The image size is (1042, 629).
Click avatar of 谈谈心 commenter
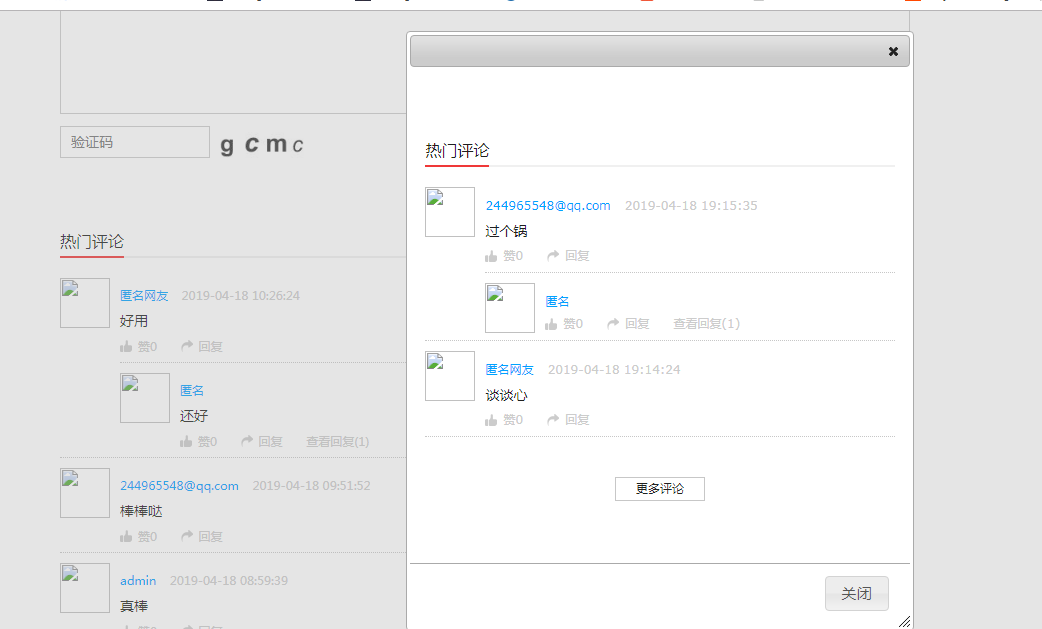coord(450,376)
